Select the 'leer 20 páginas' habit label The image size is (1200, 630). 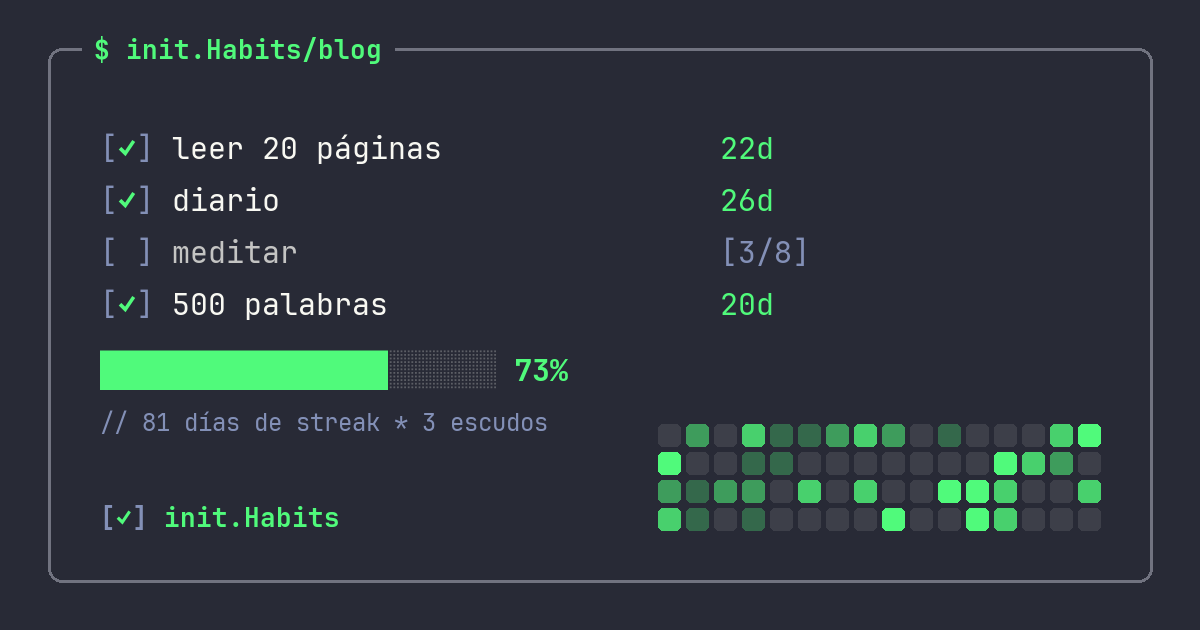tap(306, 149)
